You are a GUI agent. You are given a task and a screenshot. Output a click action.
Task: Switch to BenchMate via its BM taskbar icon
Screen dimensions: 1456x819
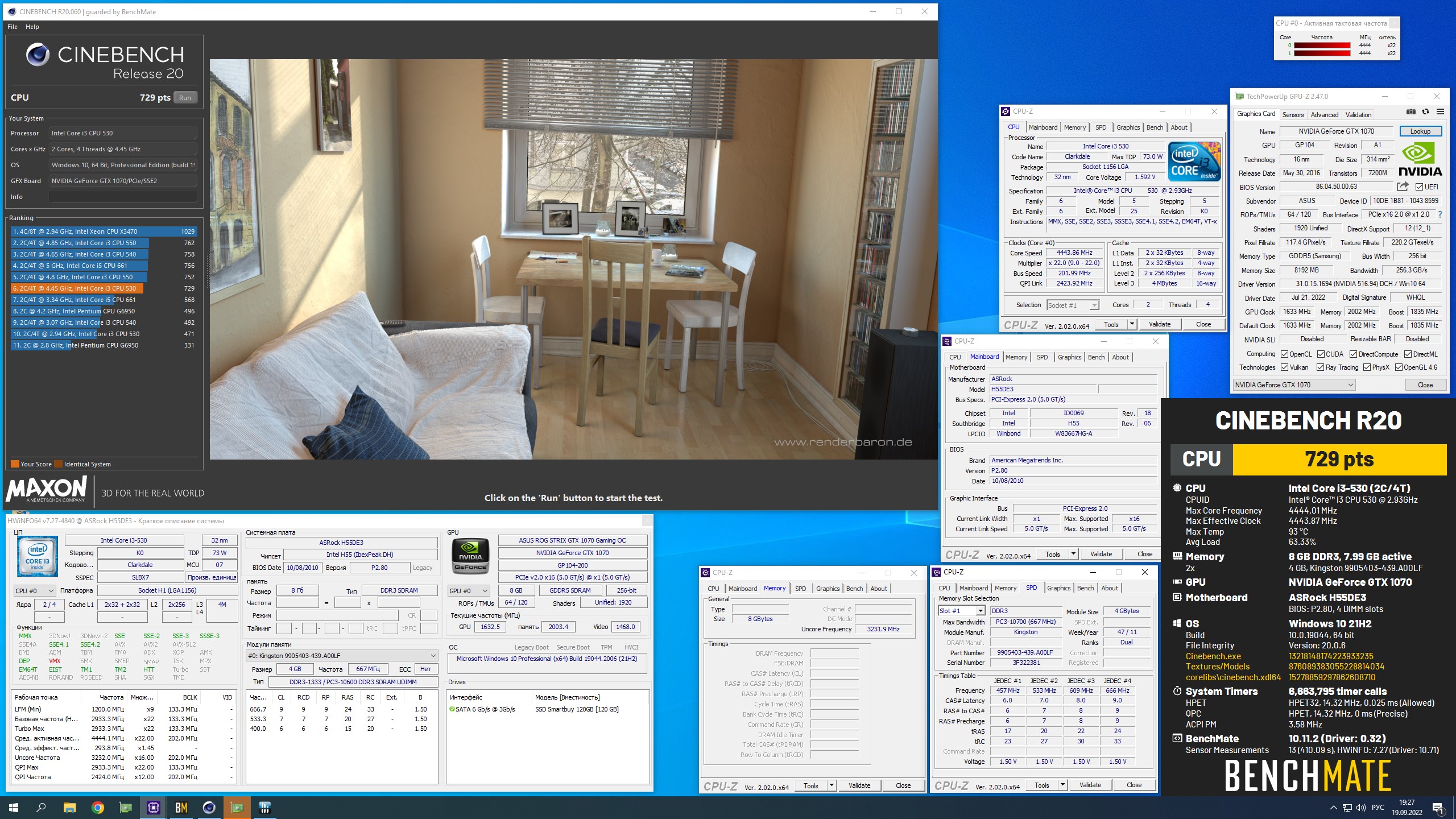[181, 807]
